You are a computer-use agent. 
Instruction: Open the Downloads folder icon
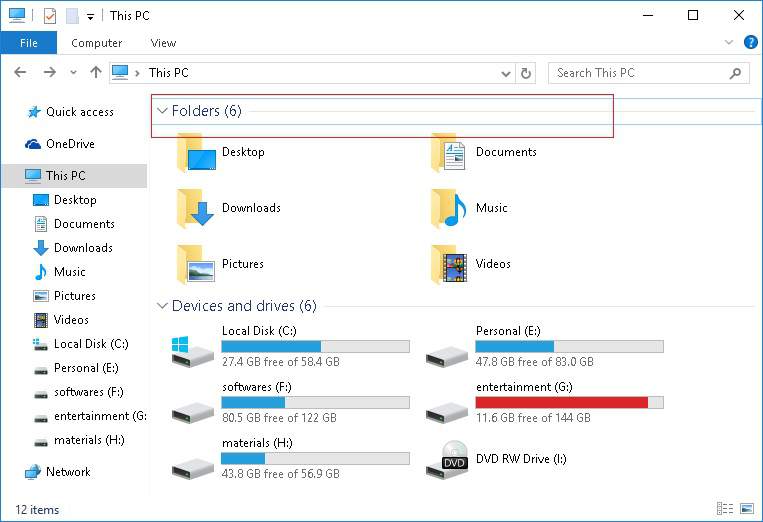point(195,209)
